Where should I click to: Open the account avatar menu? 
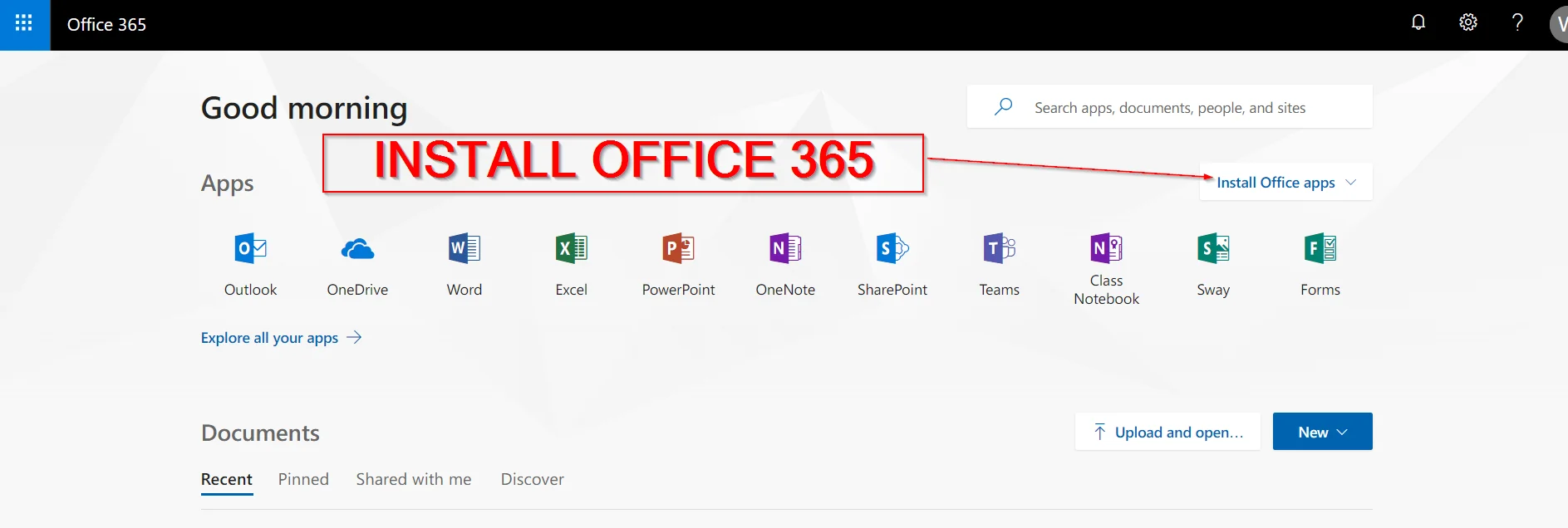point(1558,24)
